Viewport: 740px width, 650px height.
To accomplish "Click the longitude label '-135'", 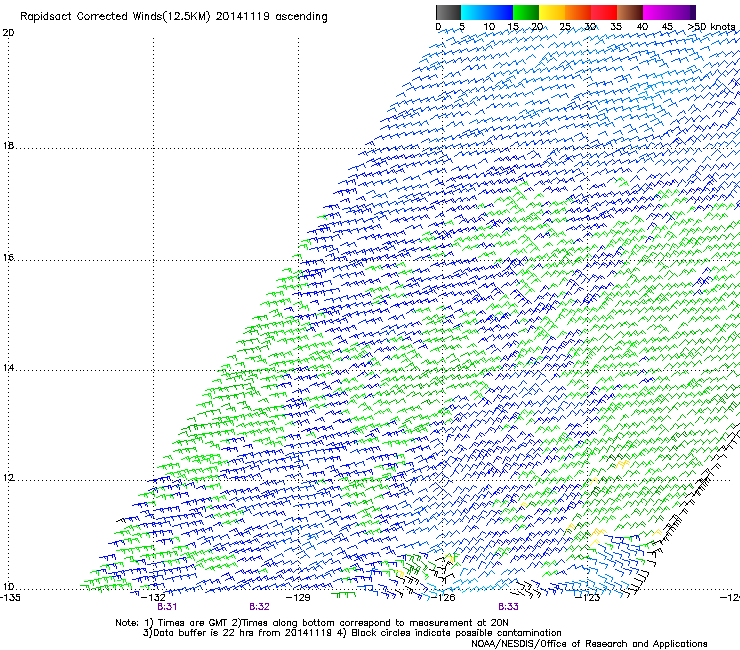I will [x=10, y=597].
